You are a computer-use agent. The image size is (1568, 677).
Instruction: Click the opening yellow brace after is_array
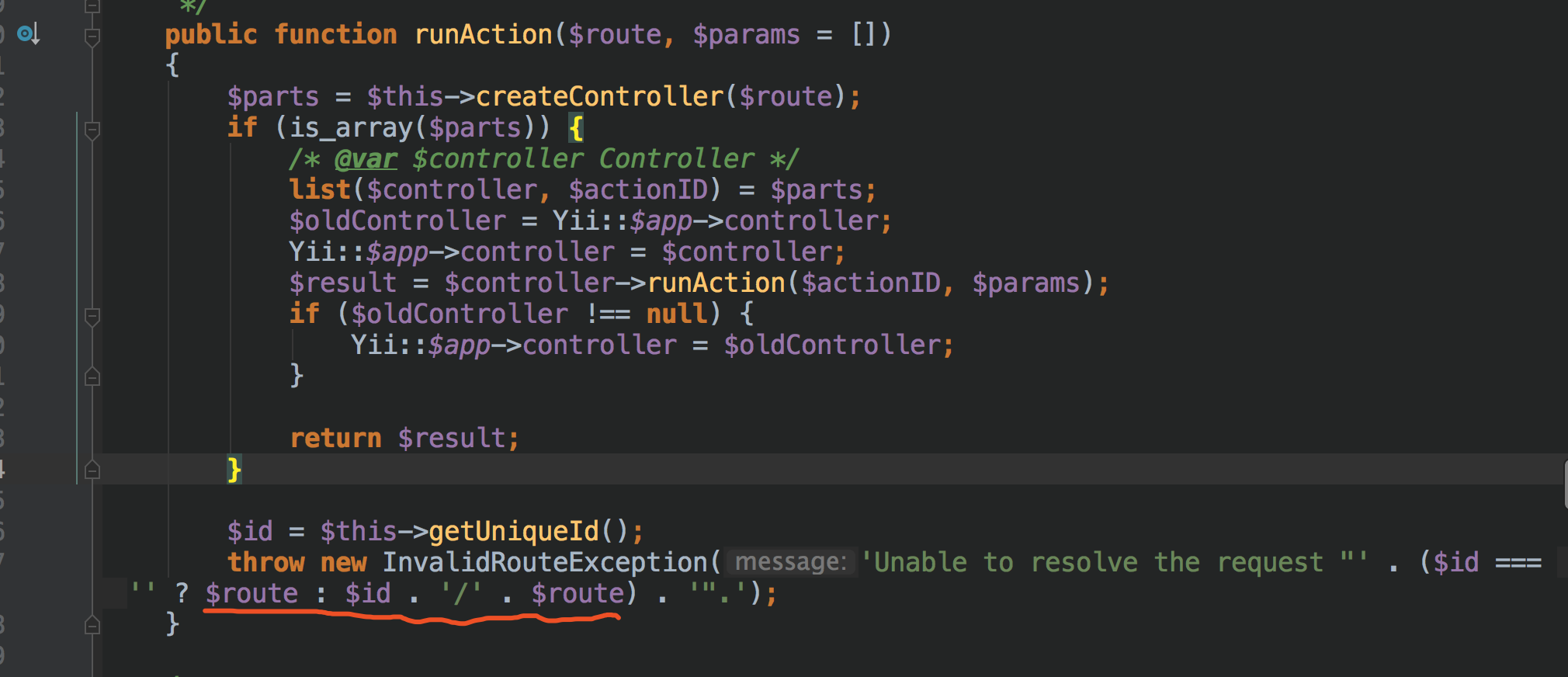[576, 127]
